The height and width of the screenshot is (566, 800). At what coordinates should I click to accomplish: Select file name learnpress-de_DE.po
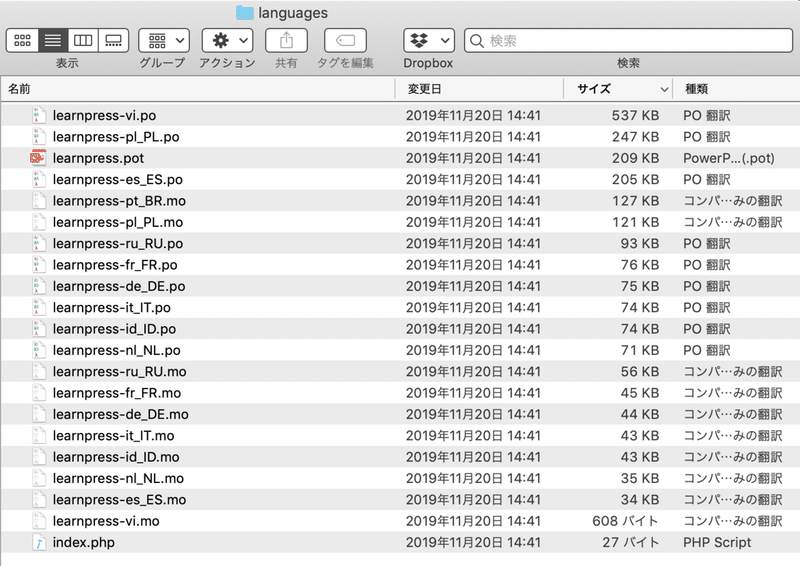point(118,286)
